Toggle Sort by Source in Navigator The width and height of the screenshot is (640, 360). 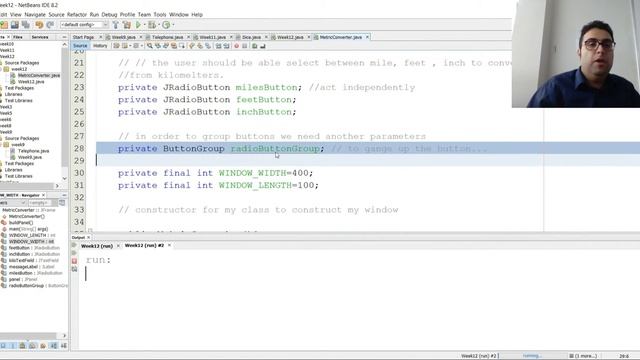[64, 346]
